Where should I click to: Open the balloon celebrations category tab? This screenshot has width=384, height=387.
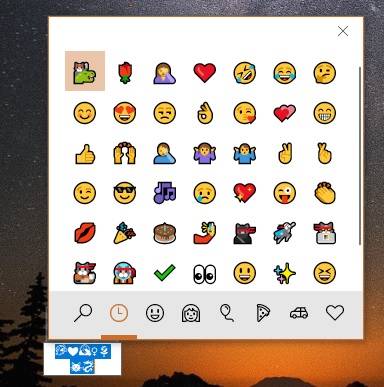click(227, 313)
